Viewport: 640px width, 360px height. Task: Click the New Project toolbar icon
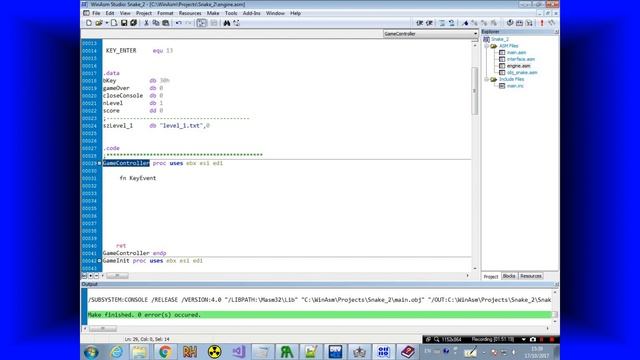(x=89, y=23)
